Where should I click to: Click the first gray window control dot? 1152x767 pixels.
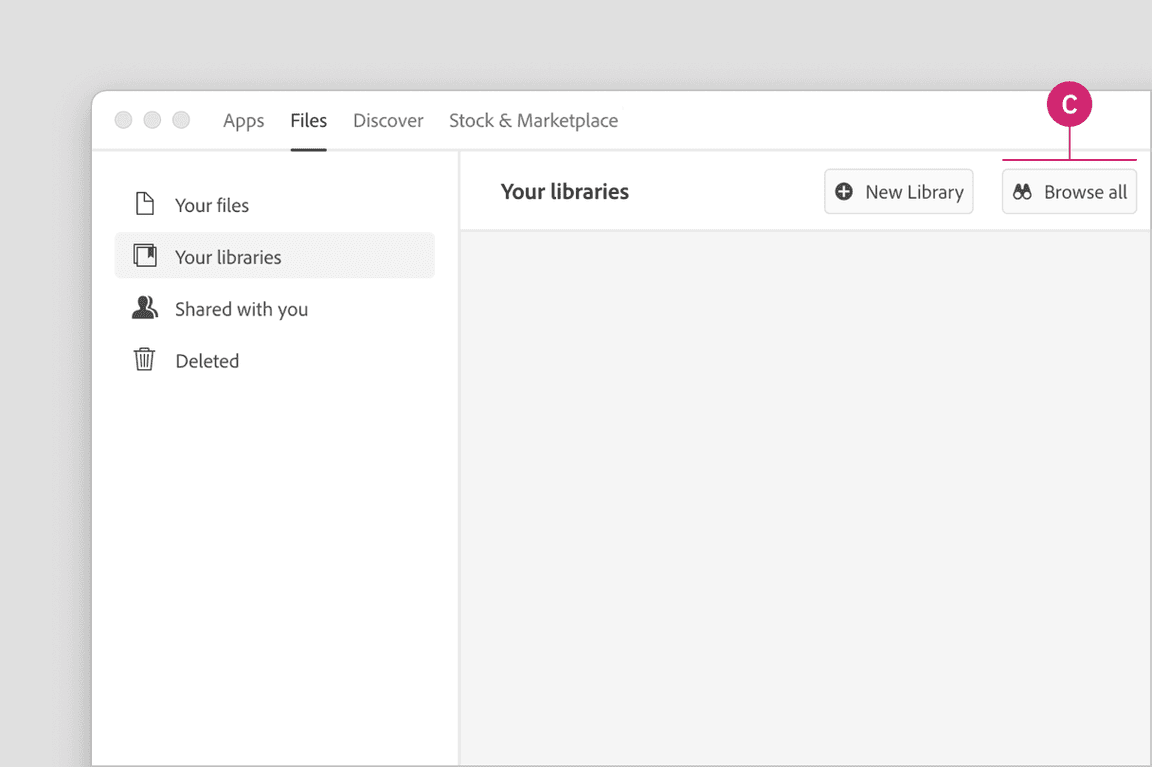(123, 120)
